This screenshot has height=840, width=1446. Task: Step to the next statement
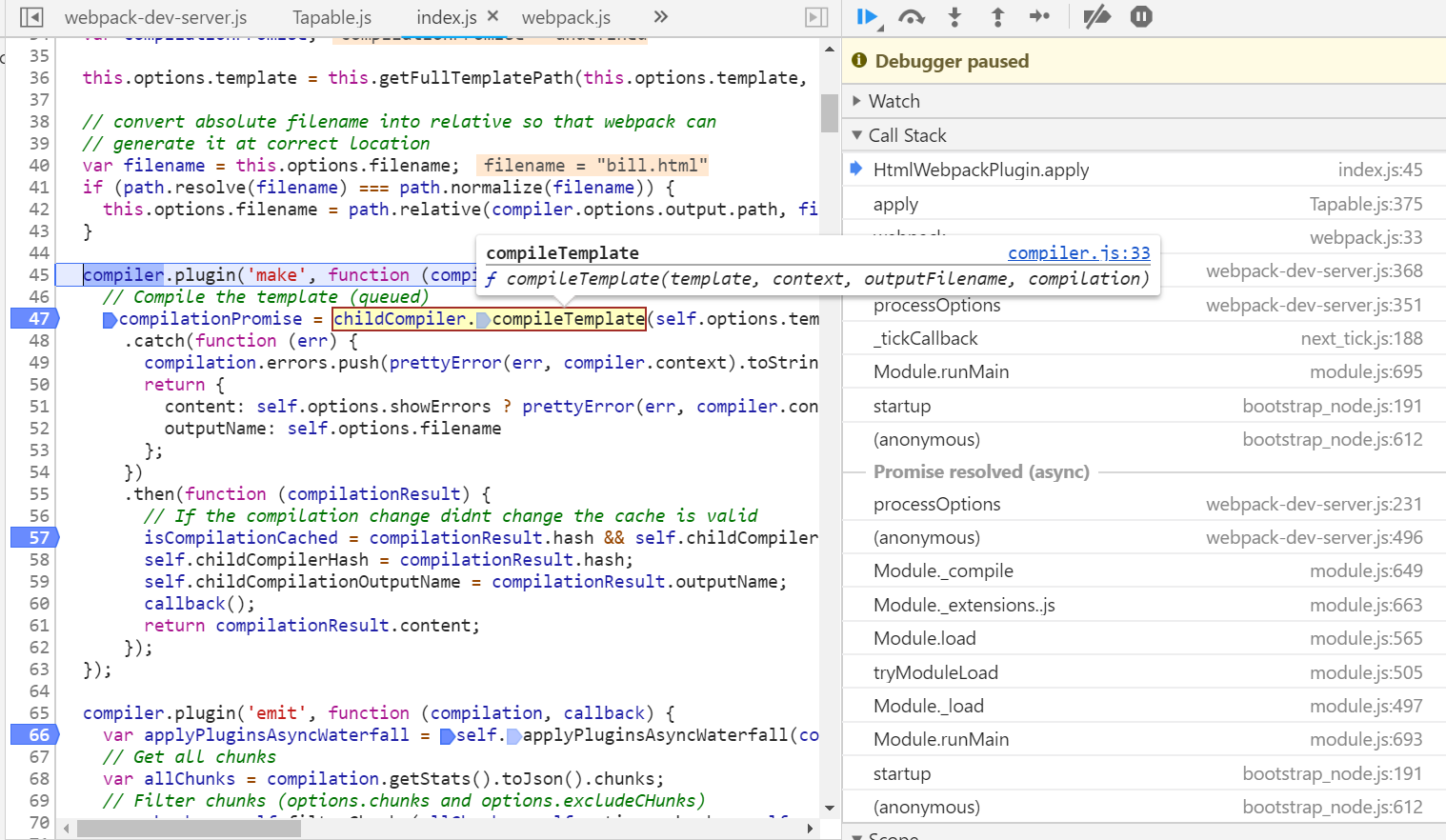click(1039, 17)
